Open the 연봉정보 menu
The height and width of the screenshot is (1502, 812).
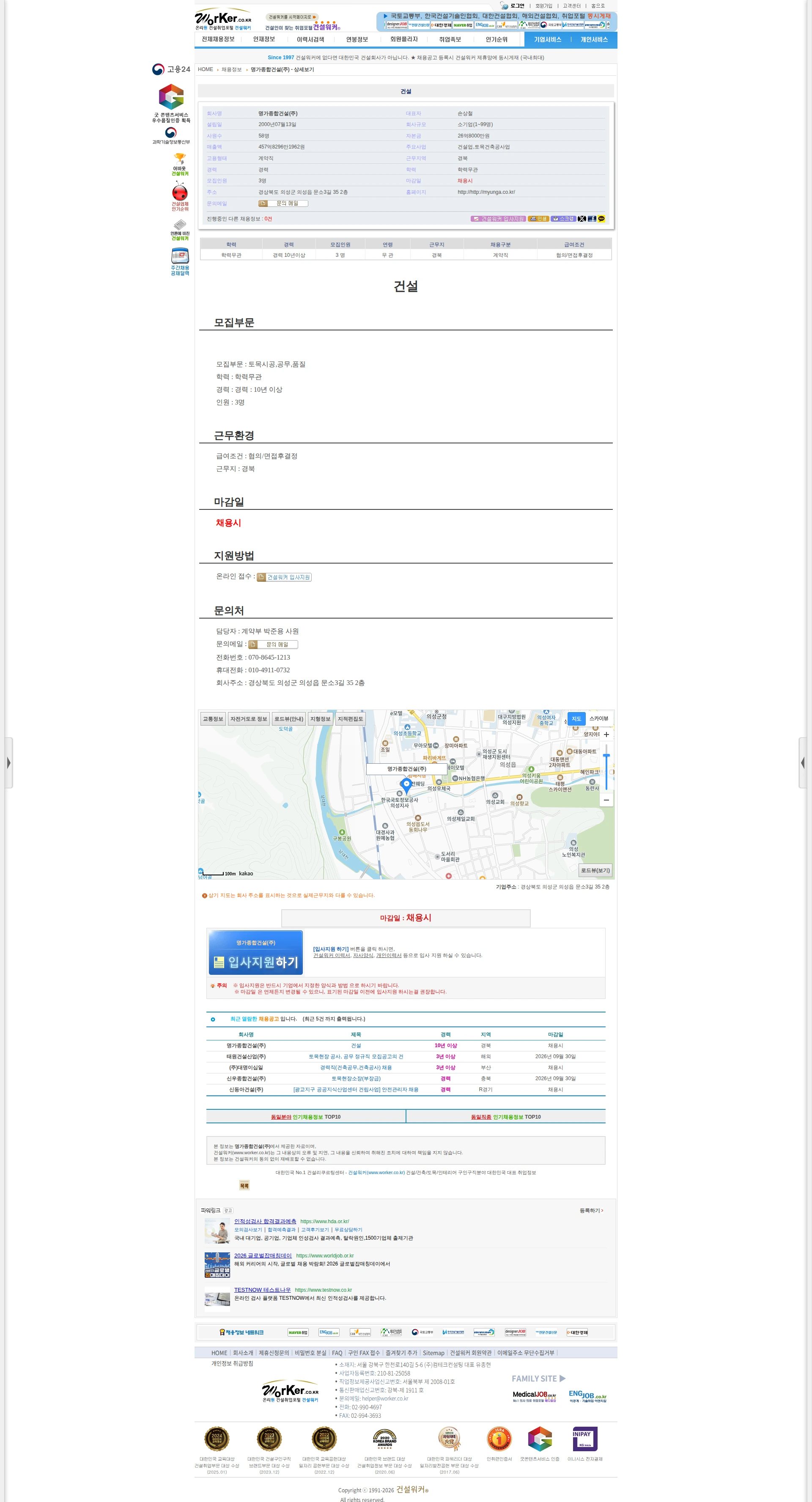click(x=357, y=39)
